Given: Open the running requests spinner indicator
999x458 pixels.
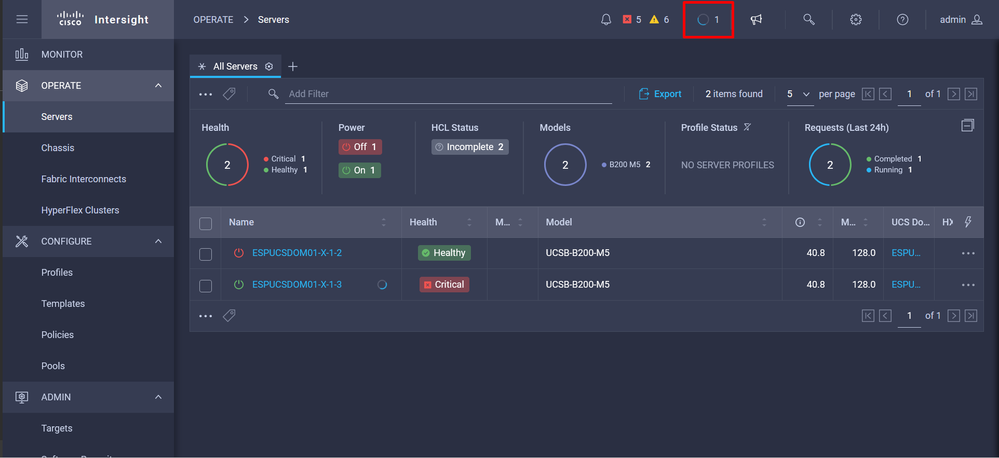Looking at the screenshot, I should (x=708, y=20).
